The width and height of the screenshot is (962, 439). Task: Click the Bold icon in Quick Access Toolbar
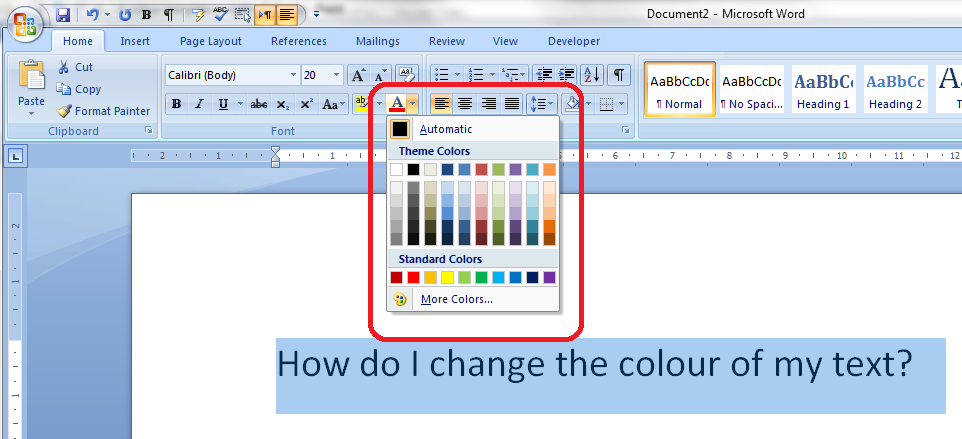pos(146,14)
